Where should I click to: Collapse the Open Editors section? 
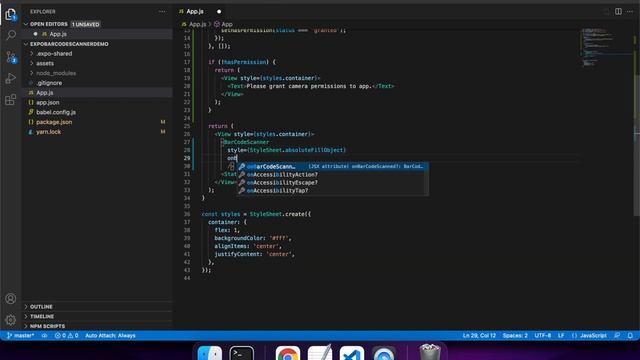26,24
